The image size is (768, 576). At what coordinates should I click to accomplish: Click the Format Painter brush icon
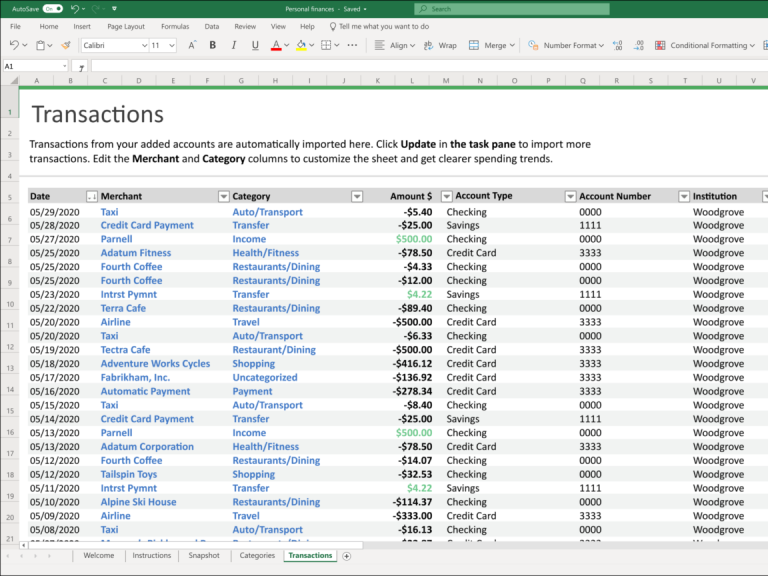pos(66,45)
